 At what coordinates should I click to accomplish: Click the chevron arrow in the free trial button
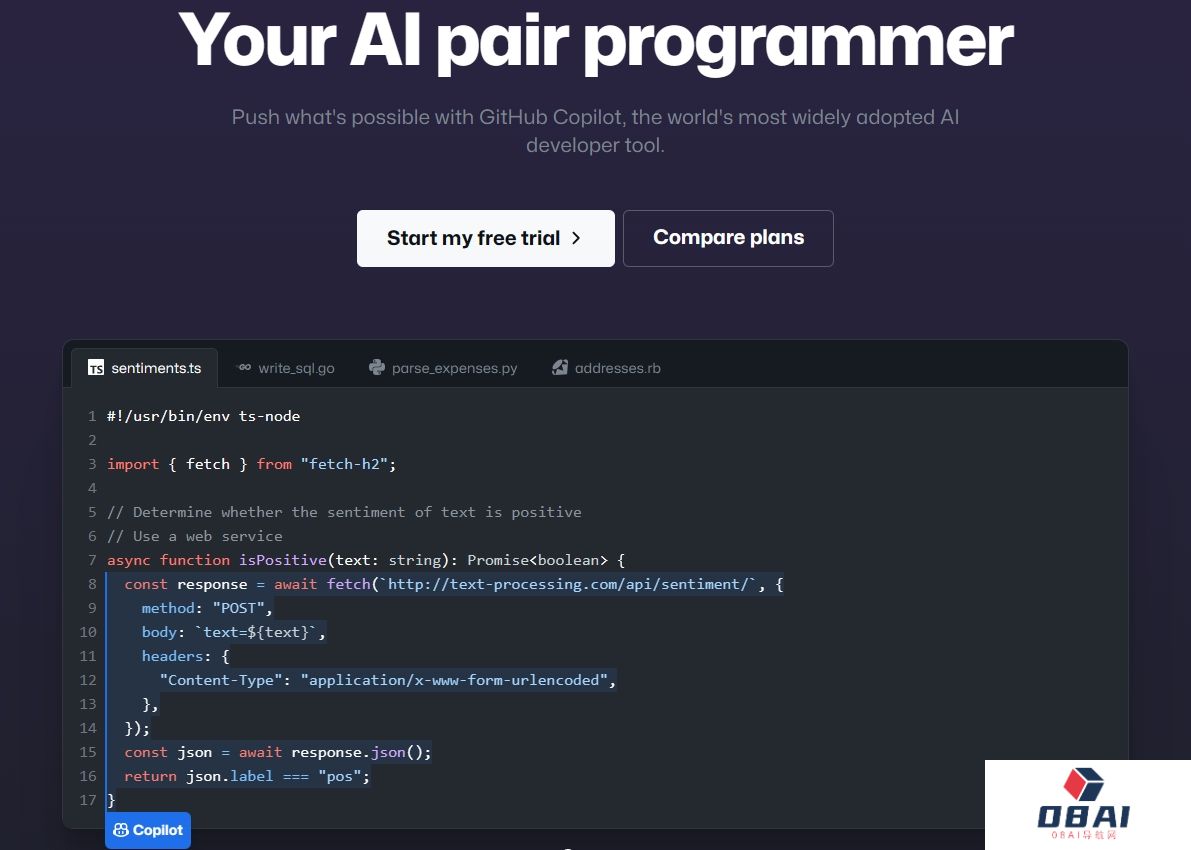tap(577, 238)
